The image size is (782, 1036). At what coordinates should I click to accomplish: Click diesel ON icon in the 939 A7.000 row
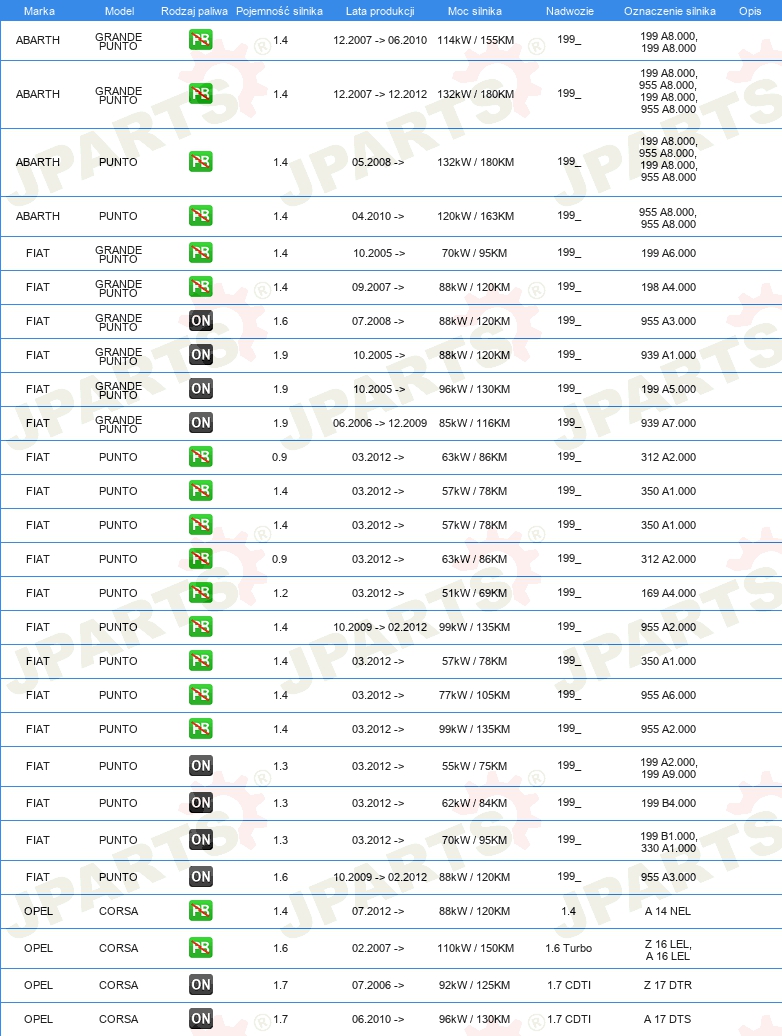[x=201, y=423]
